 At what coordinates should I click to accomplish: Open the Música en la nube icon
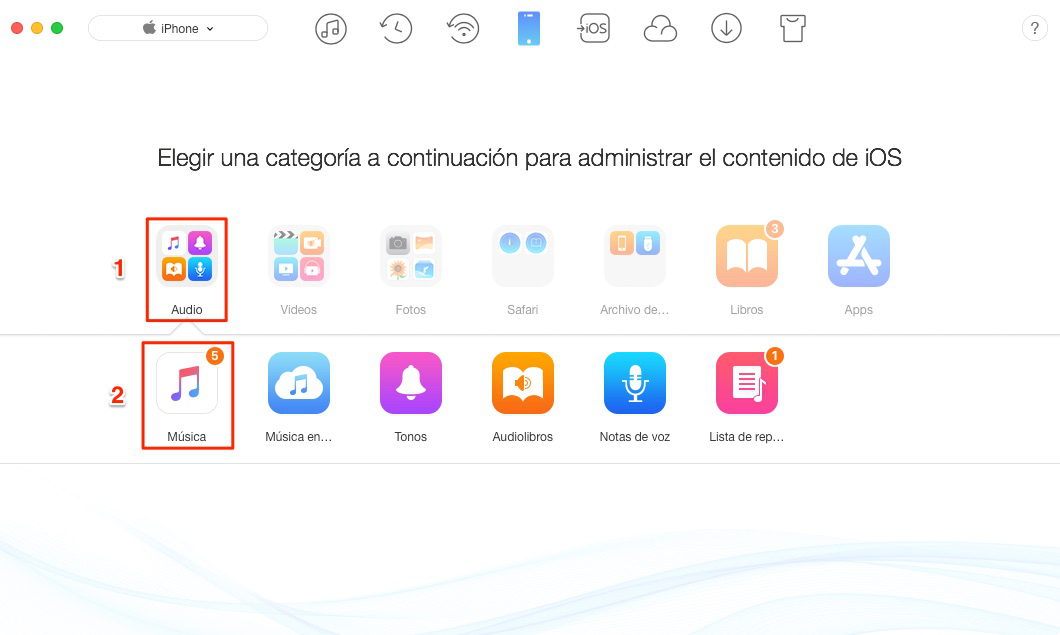299,383
